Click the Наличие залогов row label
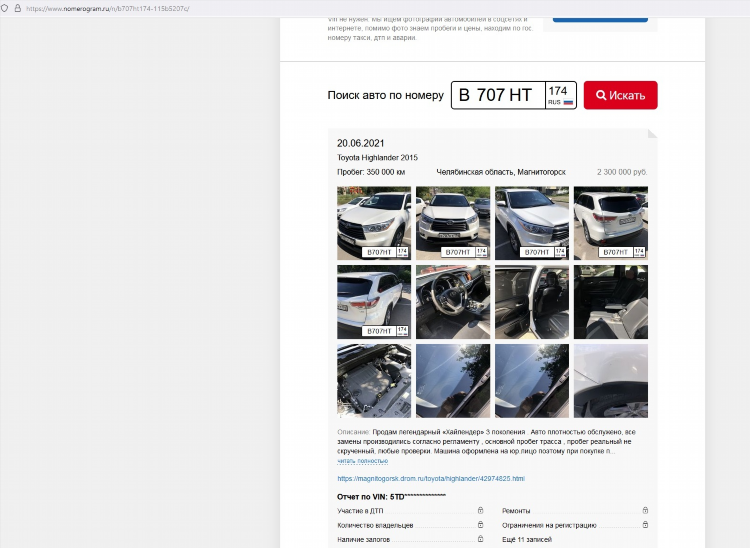Image resolution: width=750 pixels, height=548 pixels. click(364, 539)
